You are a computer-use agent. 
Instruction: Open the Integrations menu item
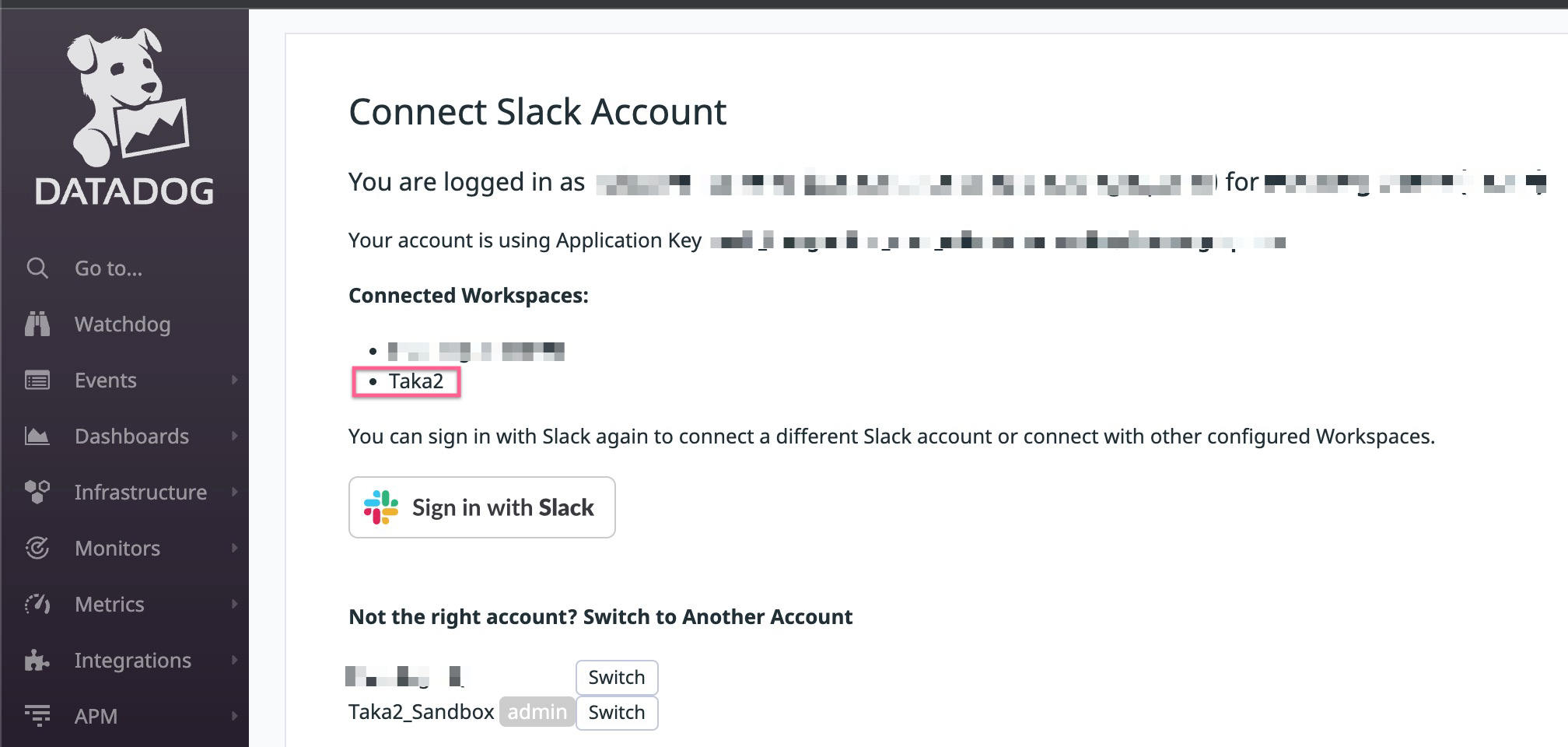pos(132,661)
